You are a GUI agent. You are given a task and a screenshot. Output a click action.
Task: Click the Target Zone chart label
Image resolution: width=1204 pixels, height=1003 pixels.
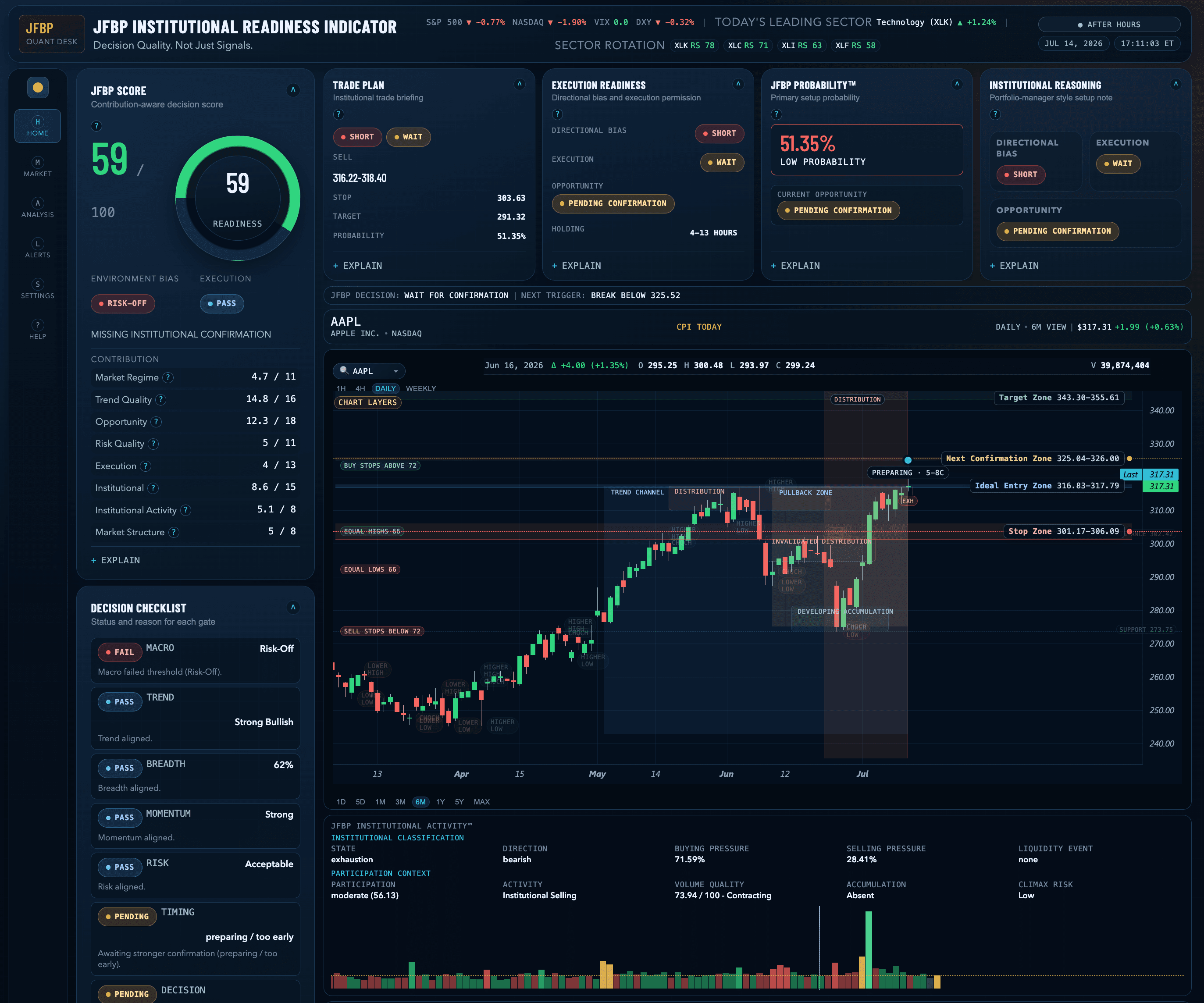point(1058,397)
